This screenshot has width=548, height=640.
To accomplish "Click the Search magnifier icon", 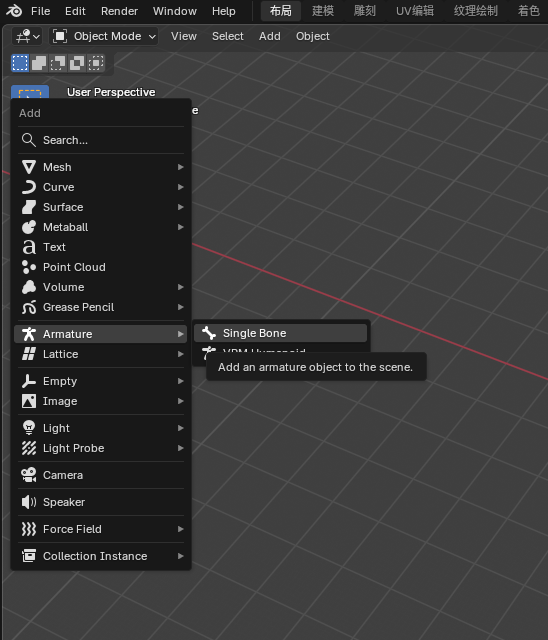I will [x=29, y=140].
